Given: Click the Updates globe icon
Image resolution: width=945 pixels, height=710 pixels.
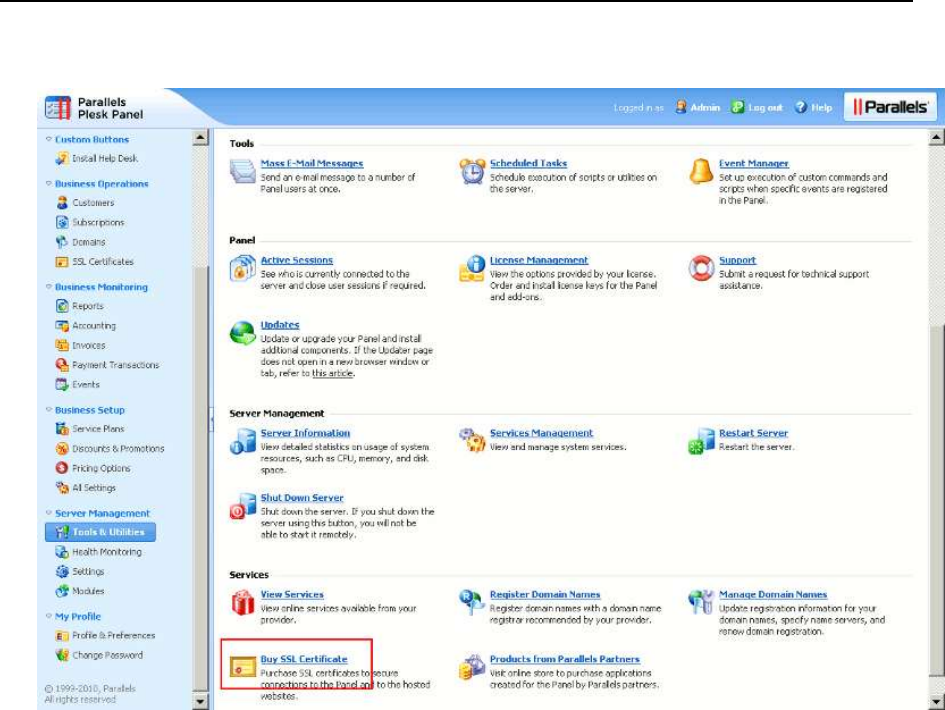Looking at the screenshot, I should pos(243,333).
